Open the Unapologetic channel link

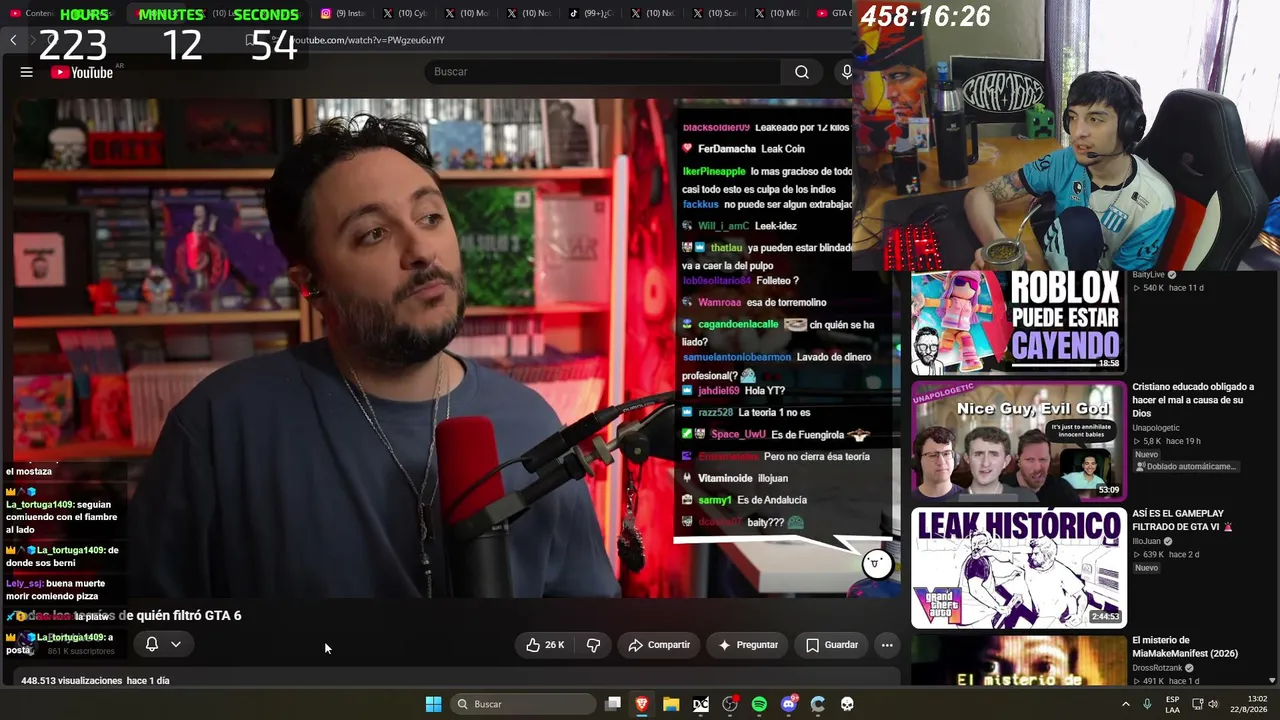(x=1156, y=428)
